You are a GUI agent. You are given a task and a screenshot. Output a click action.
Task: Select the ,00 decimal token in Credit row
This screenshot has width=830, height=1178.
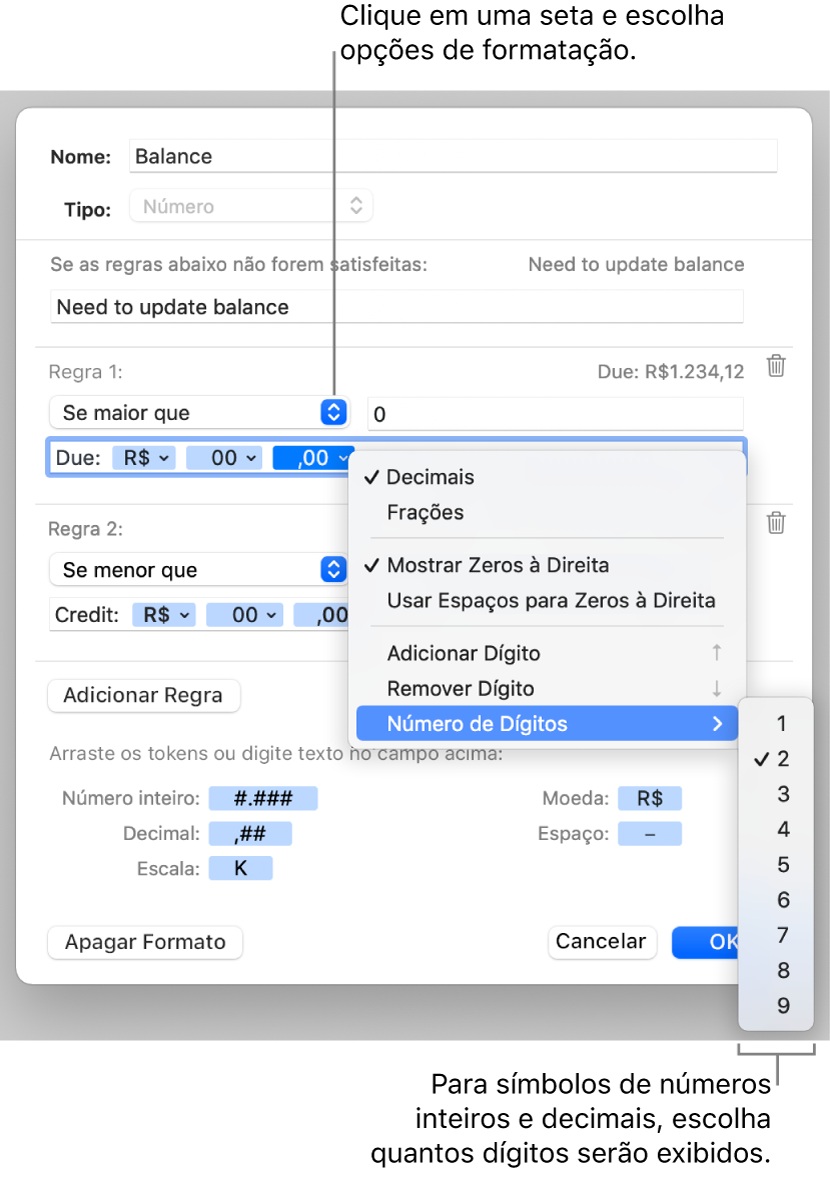pyautogui.click(x=322, y=615)
